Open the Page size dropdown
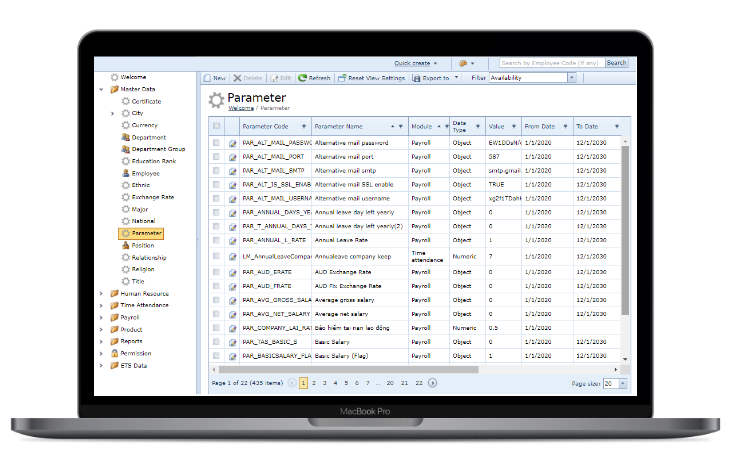The height and width of the screenshot is (452, 731). (622, 383)
